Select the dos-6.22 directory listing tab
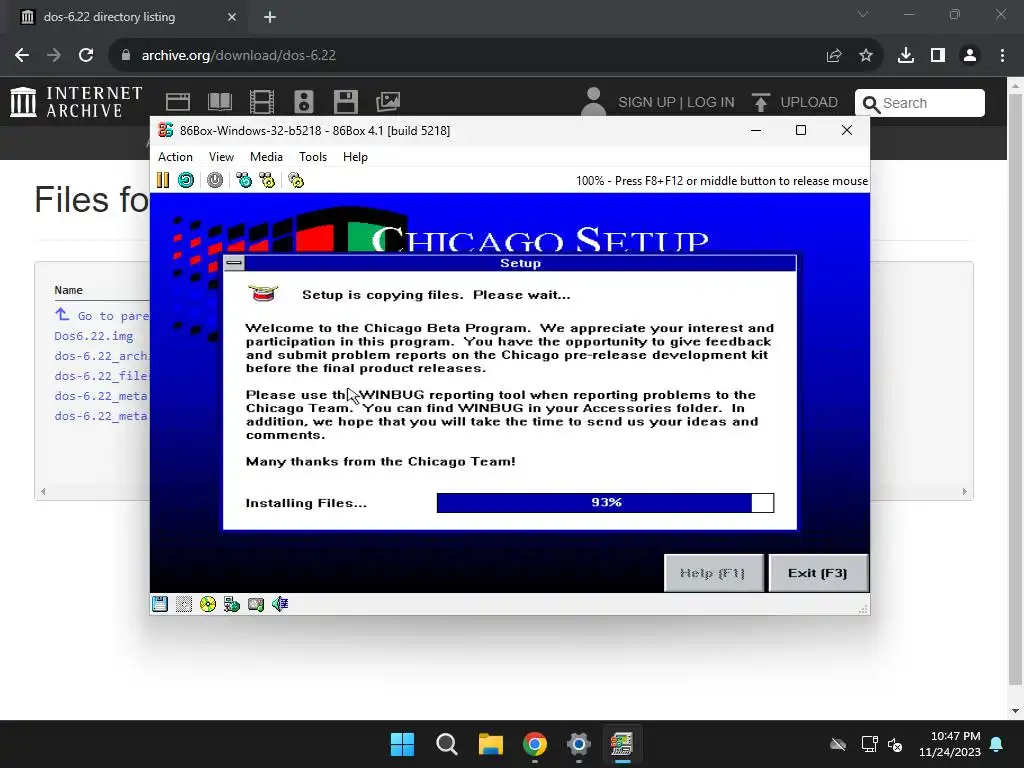The height and width of the screenshot is (768, 1024). (x=127, y=17)
